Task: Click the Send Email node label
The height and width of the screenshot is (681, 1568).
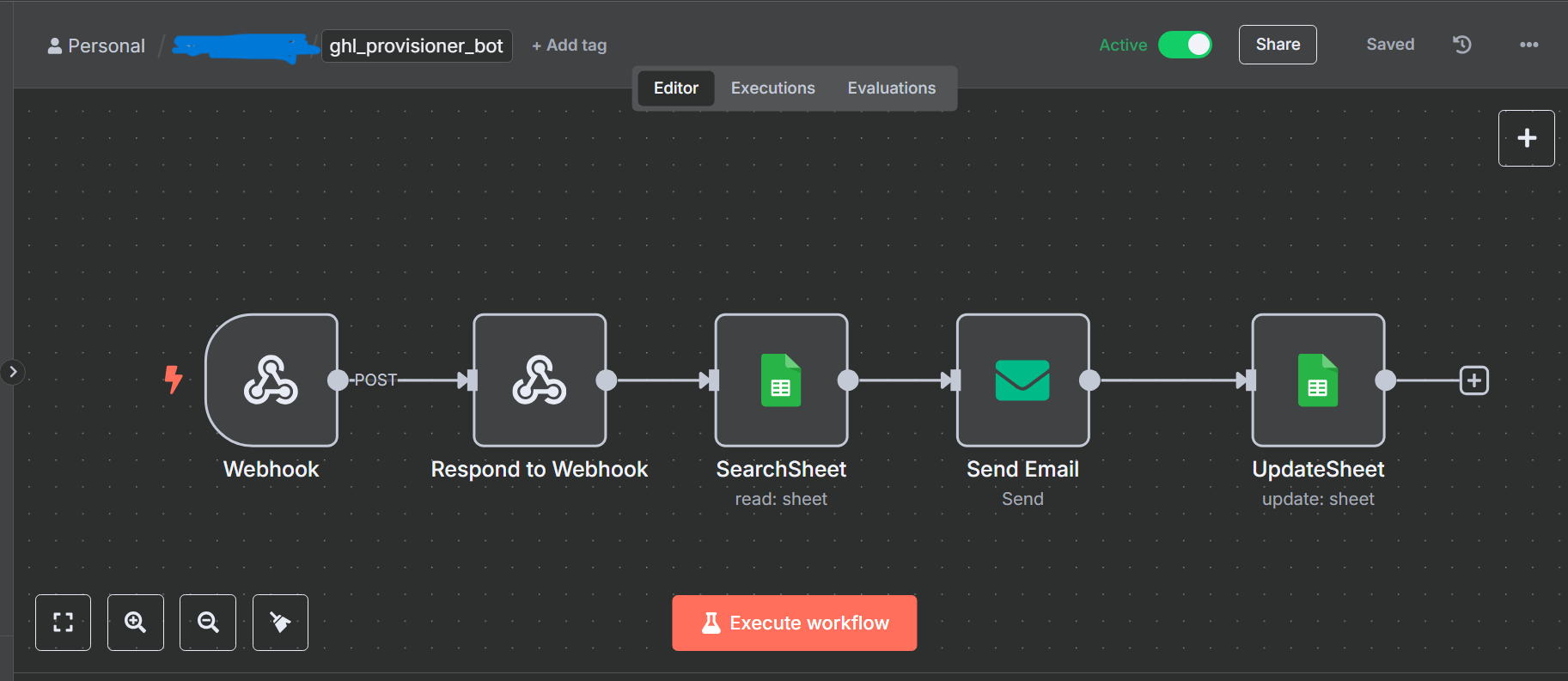Action: point(1022,469)
